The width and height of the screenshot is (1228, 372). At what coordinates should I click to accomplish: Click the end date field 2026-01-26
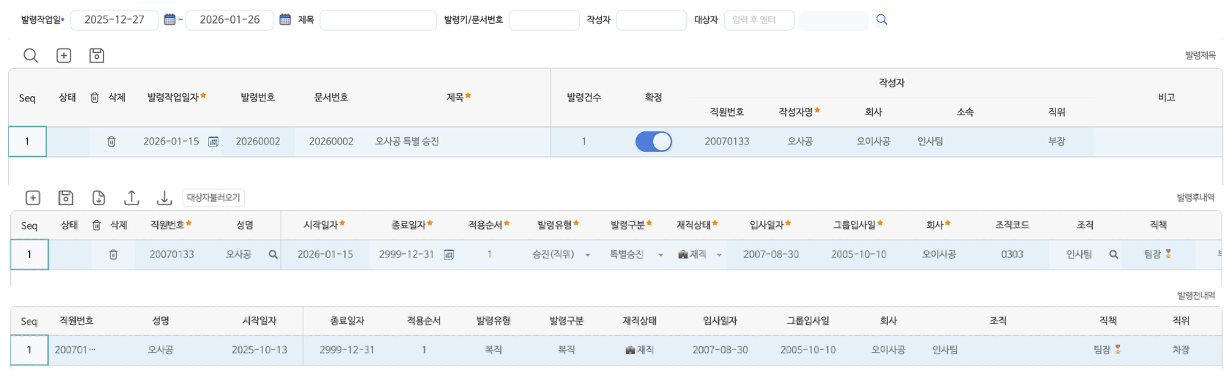(230, 20)
